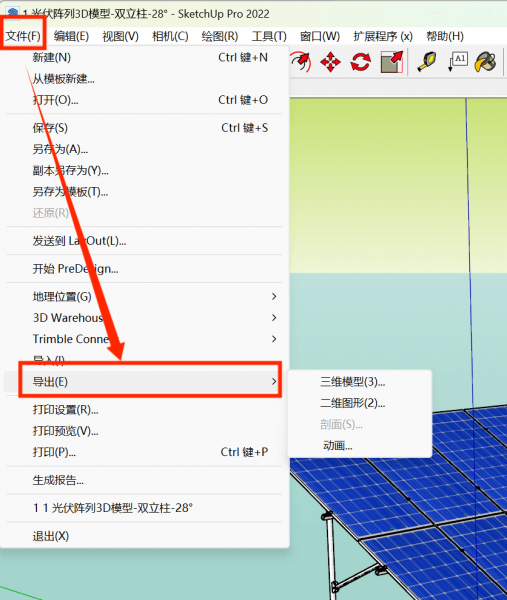Open the 帮助(H) menu
Viewport: 507px width, 600px height.
(445, 36)
